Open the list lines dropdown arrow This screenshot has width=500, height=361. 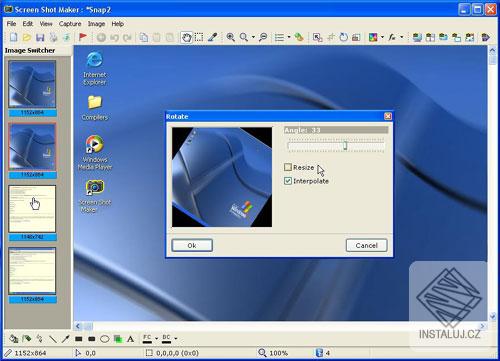click(289, 37)
